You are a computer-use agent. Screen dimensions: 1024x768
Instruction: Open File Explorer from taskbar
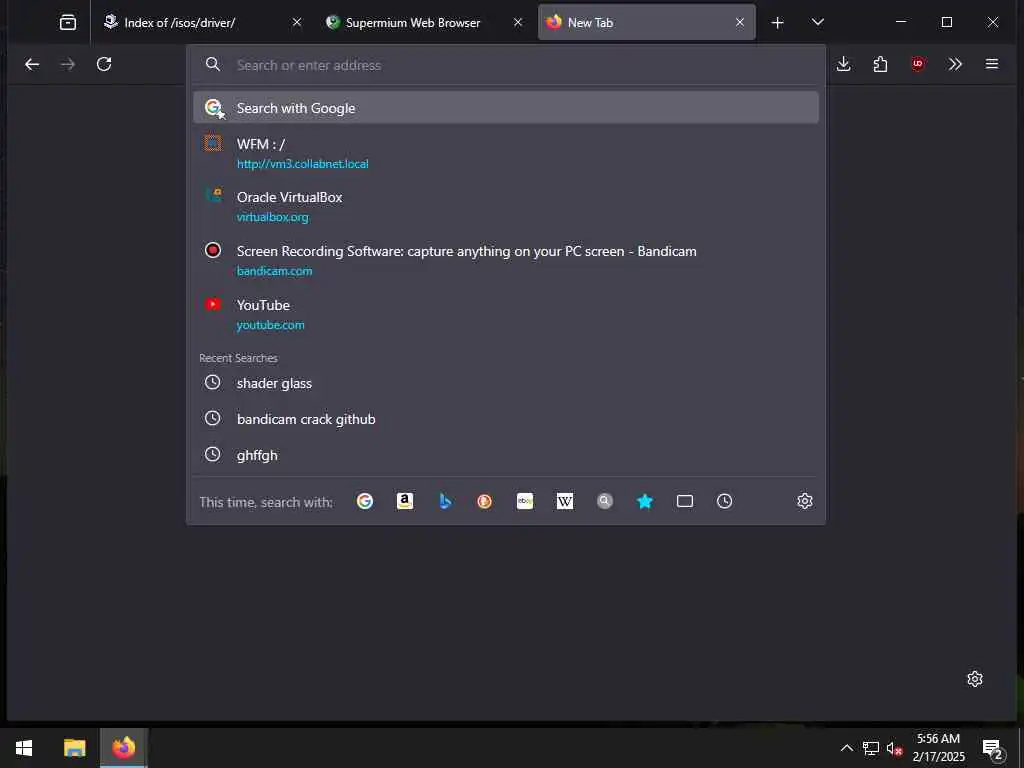(74, 748)
